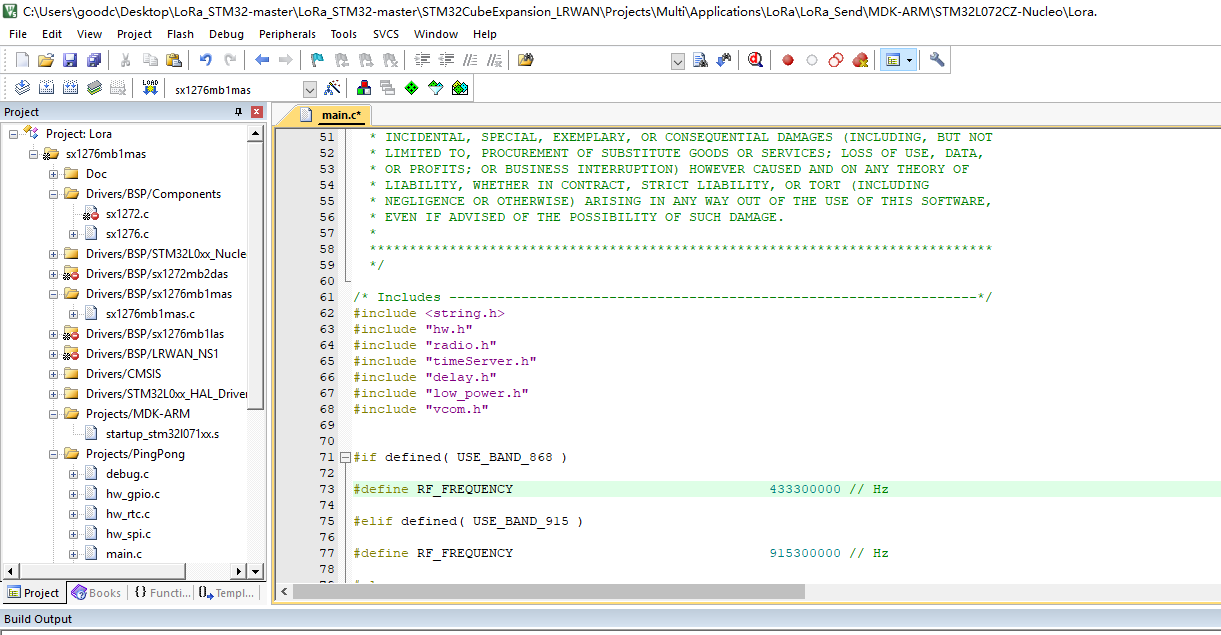1221x635 pixels.
Task: Click the Open file folder icon
Action: [x=46, y=60]
